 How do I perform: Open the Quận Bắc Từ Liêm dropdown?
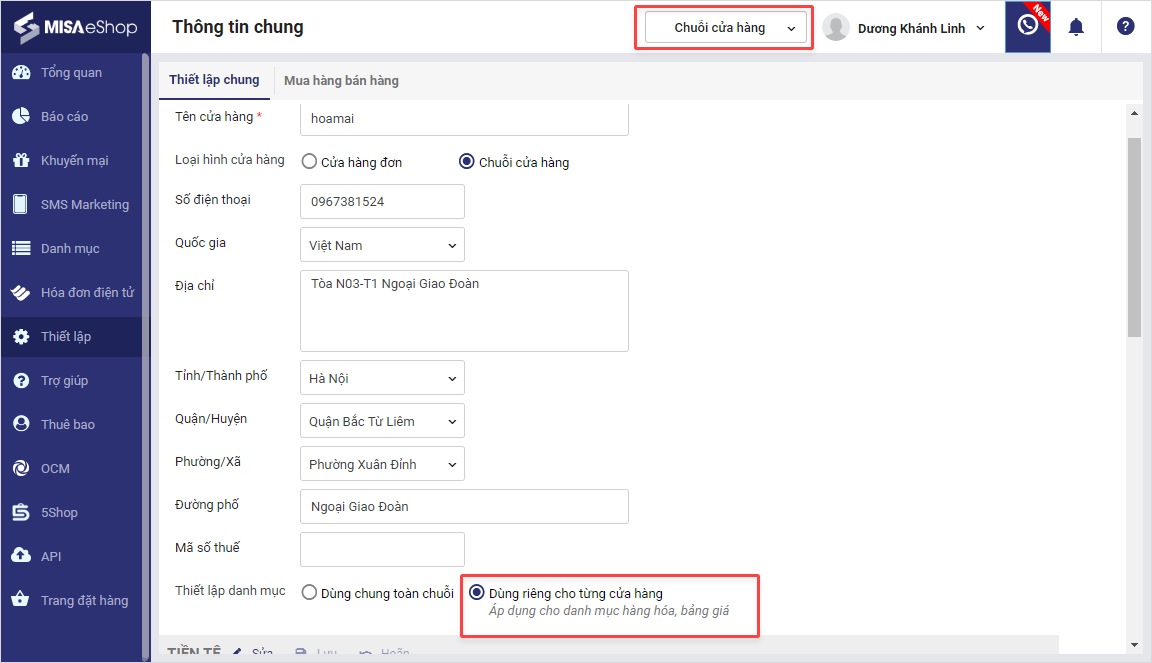382,421
